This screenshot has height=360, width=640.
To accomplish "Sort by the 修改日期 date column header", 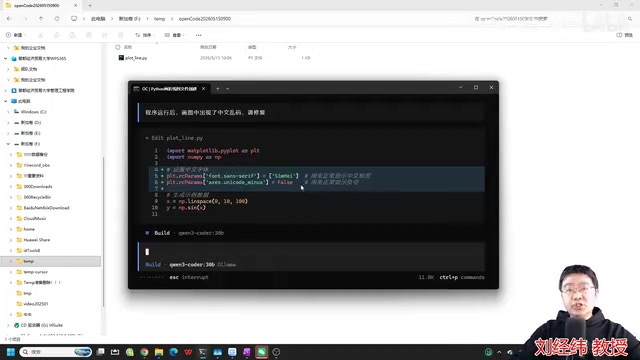I will click(x=208, y=47).
